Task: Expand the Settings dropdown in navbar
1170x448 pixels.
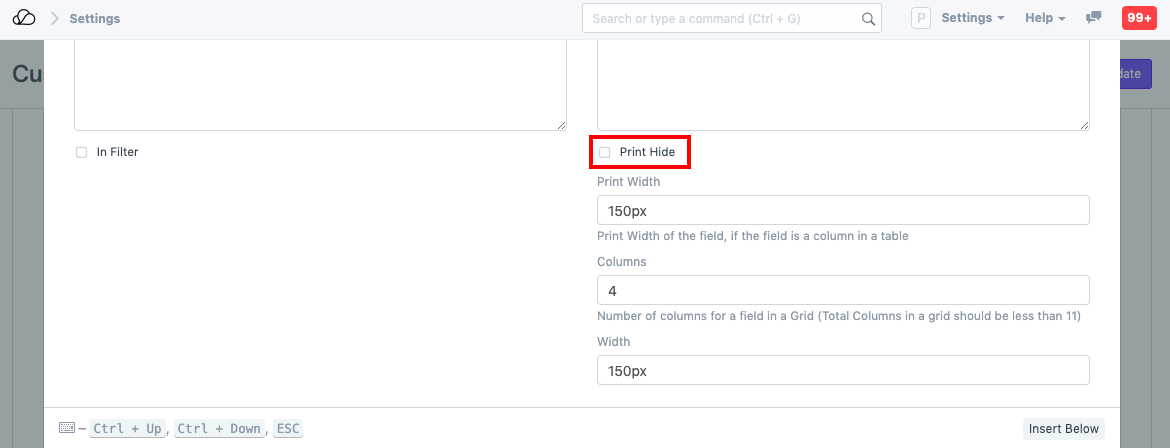Action: 973,18
